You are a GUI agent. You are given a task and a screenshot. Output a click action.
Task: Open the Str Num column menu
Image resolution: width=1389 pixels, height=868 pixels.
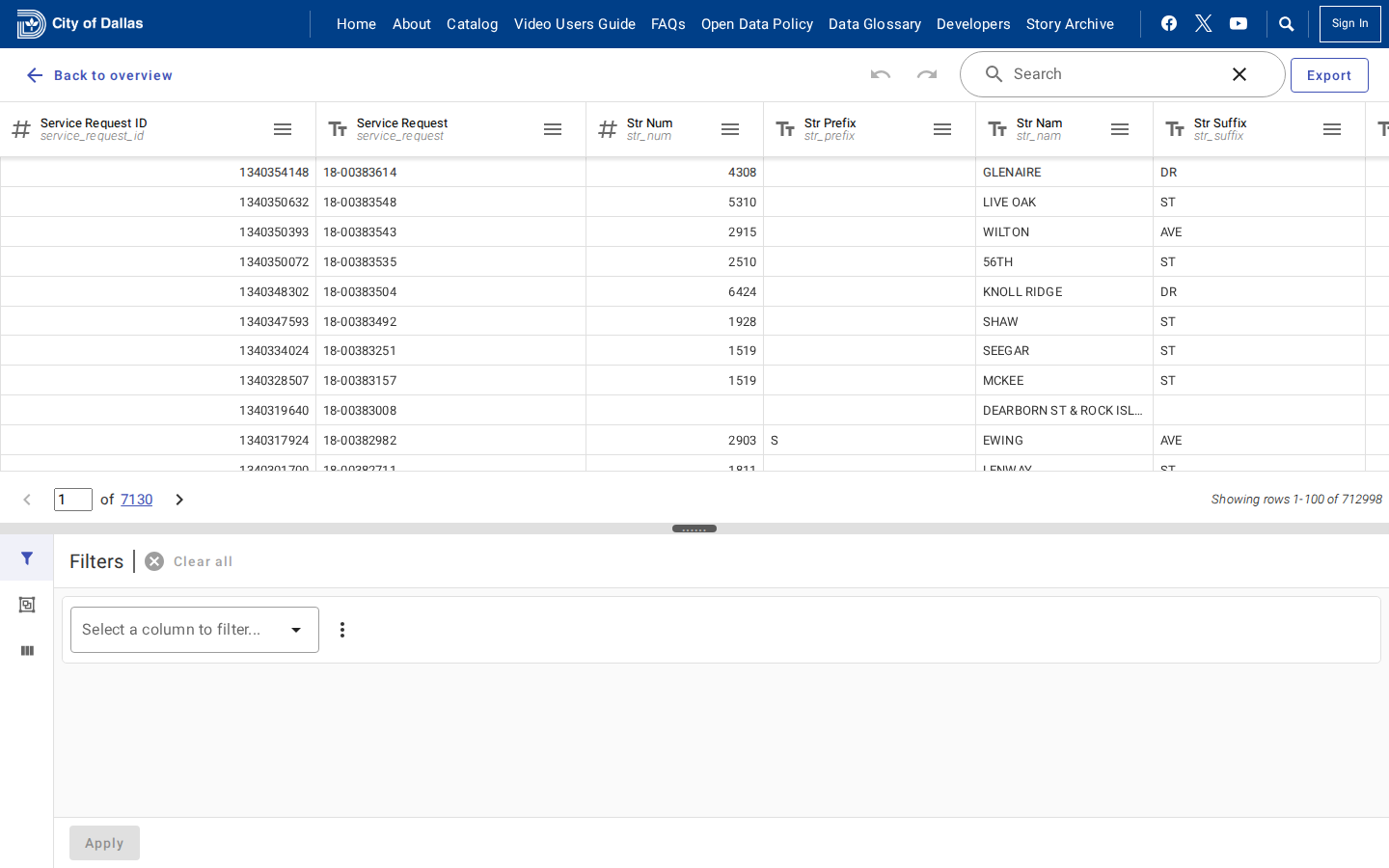pos(730,129)
